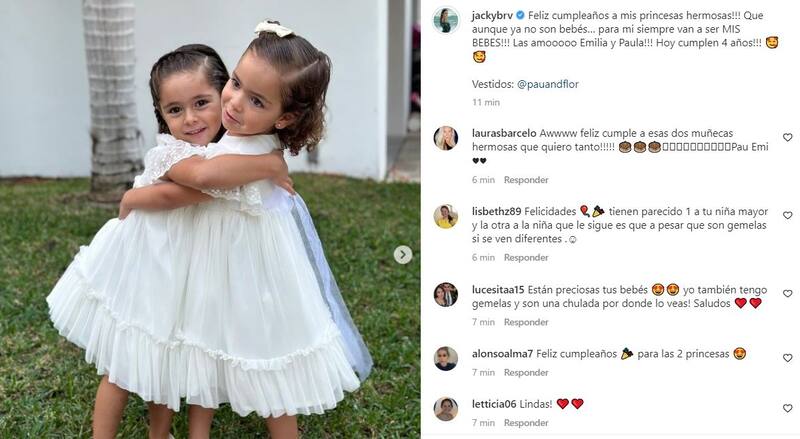
Task: Reply to laurasbarcelo via Responder
Action: (526, 180)
